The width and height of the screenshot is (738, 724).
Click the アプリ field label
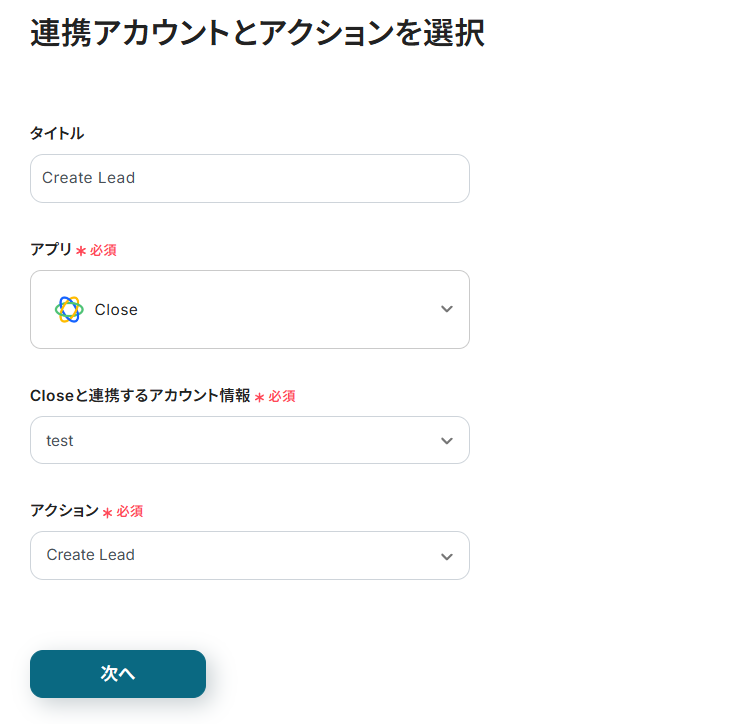(x=51, y=249)
